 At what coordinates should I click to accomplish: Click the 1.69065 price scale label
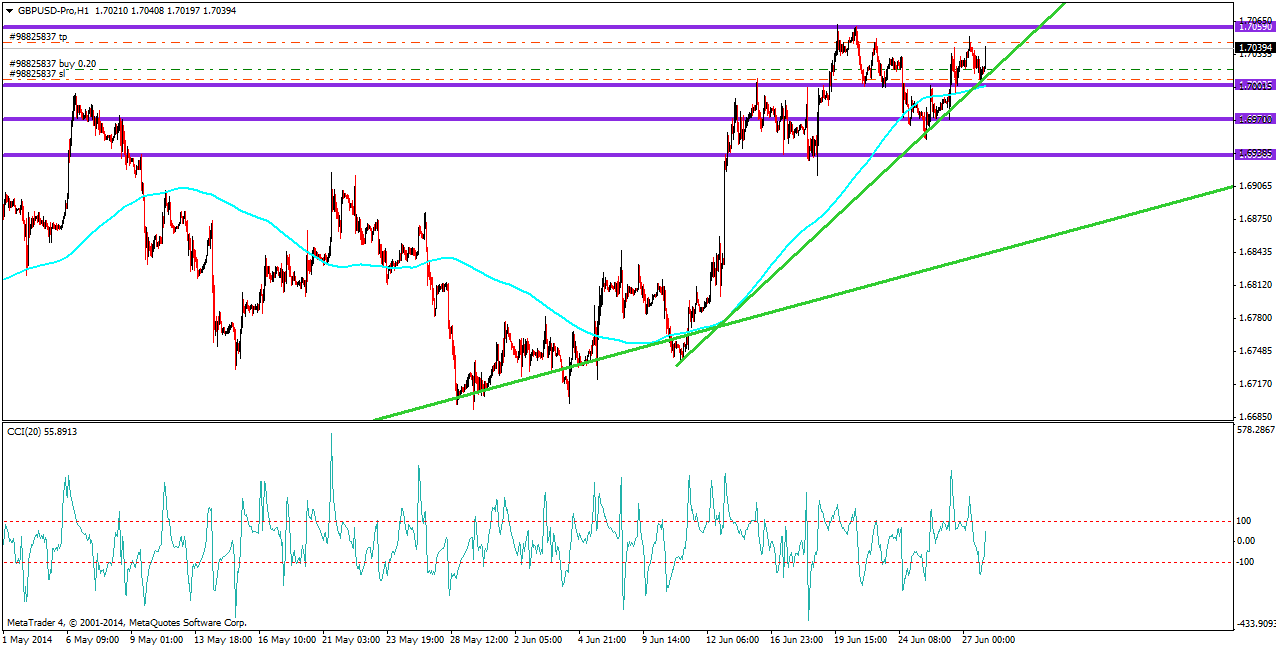1254,186
